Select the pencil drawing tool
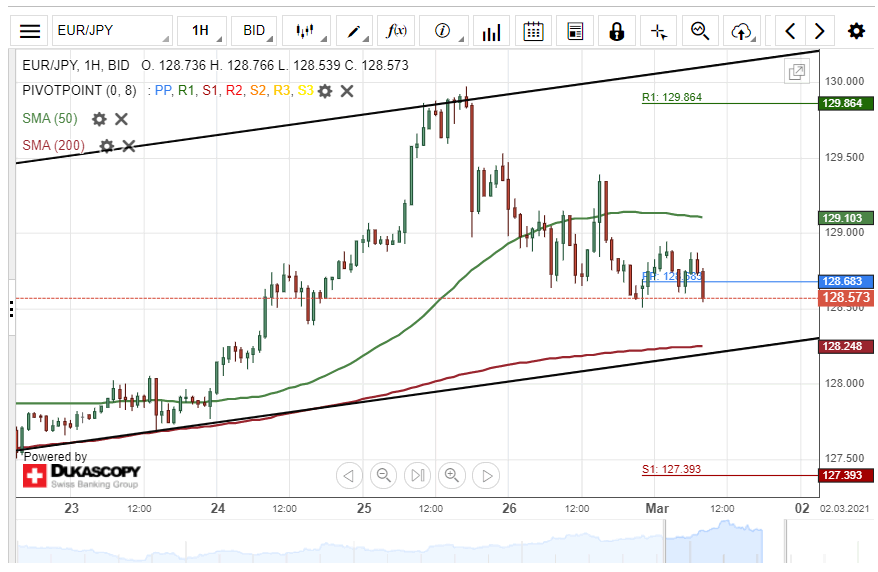878x572 pixels. coord(354,31)
